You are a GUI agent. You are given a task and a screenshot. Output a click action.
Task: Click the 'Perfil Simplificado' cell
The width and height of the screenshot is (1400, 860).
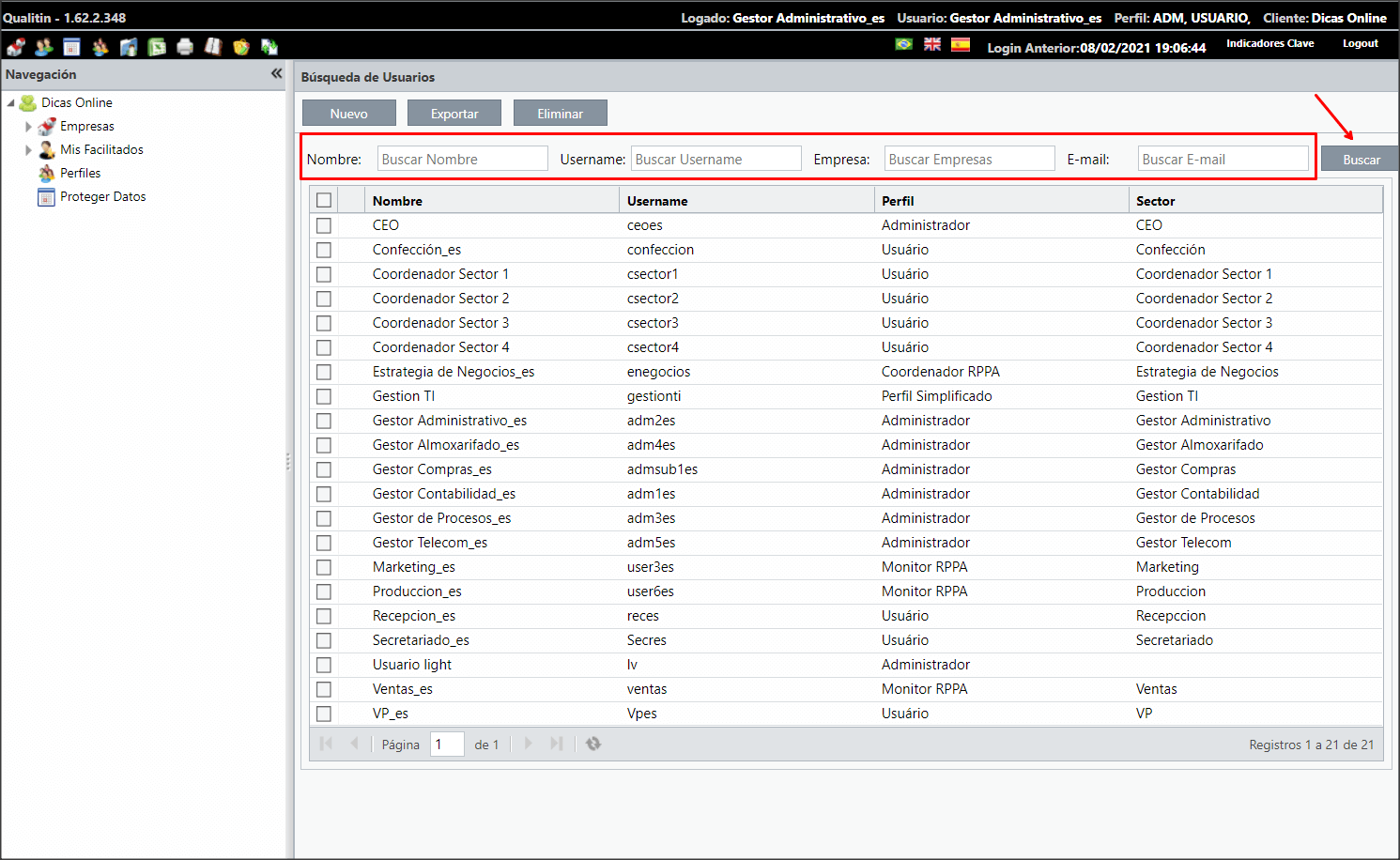[937, 396]
